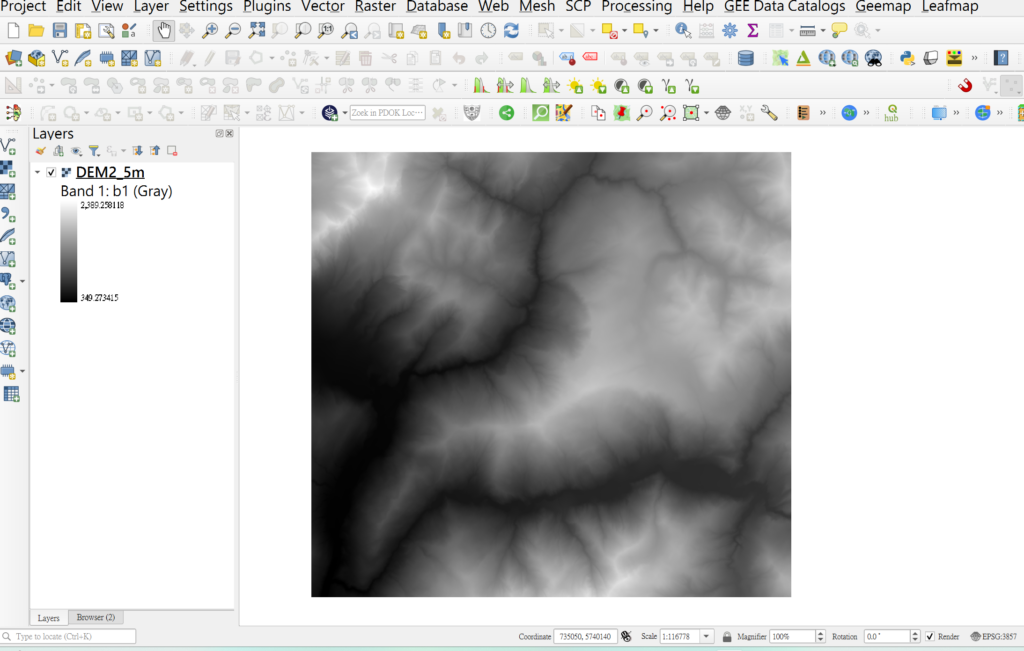Open the processing toolbox gear icon

[730, 31]
